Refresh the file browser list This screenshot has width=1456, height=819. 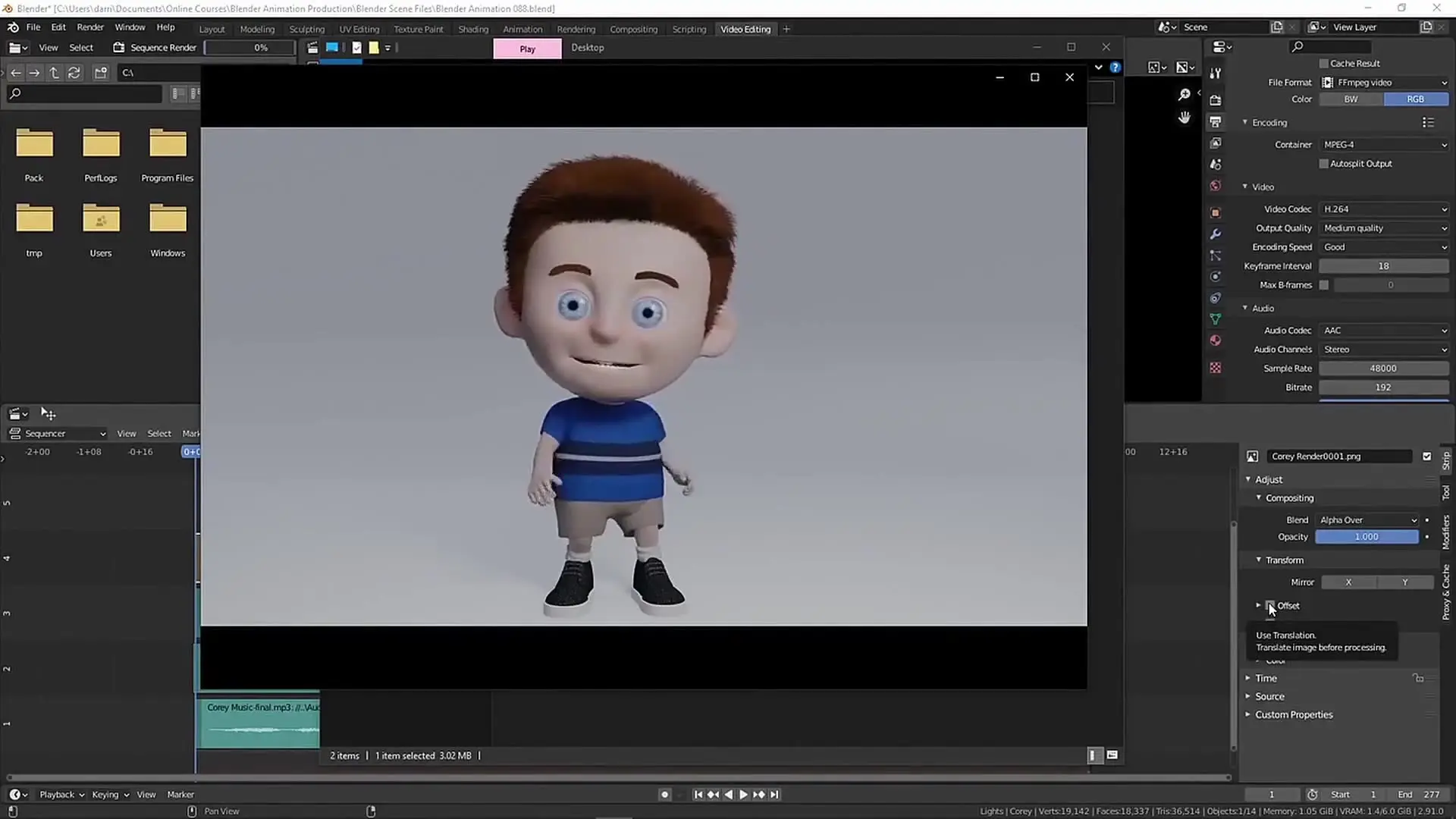click(x=74, y=73)
